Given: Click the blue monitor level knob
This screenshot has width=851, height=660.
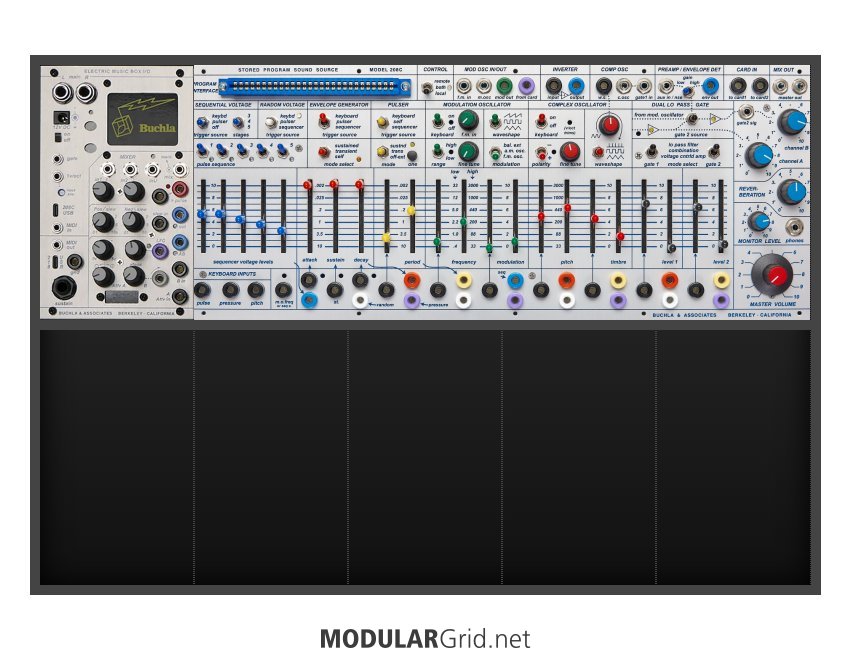Looking at the screenshot, I should click(759, 222).
